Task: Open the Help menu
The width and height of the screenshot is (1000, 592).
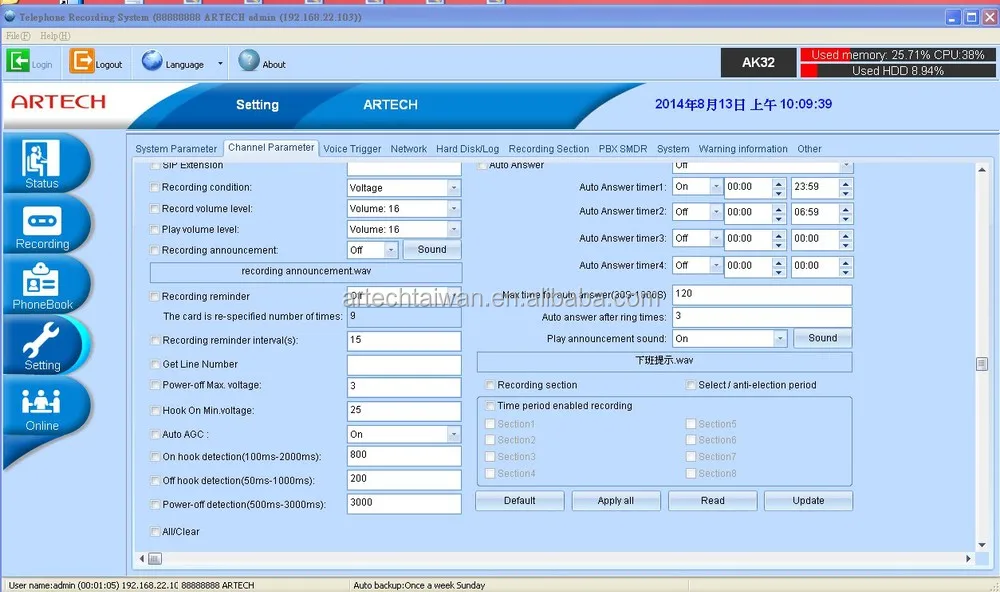Action: [x=55, y=36]
